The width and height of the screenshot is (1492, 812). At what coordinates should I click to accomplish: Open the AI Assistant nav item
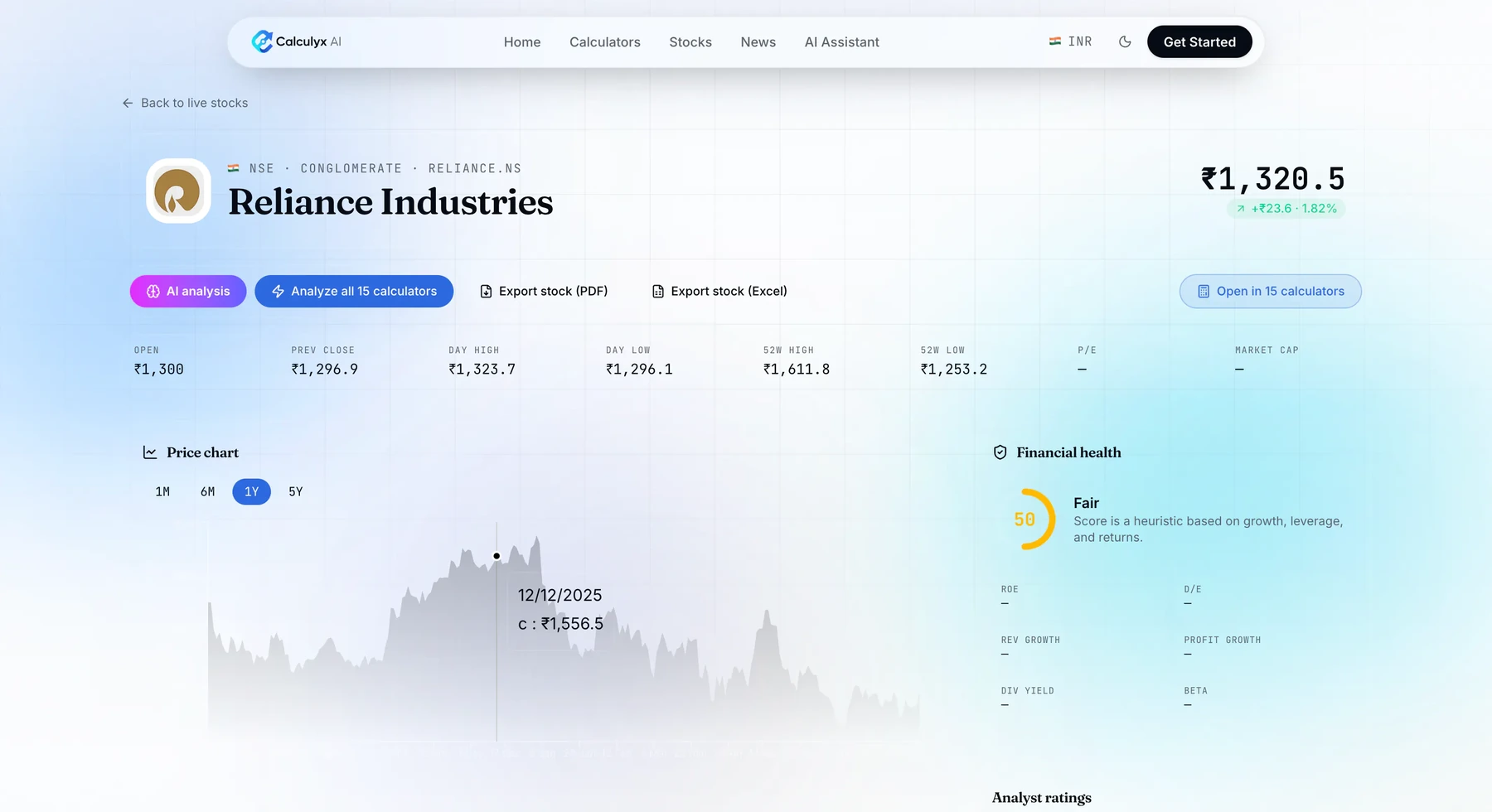pos(842,42)
